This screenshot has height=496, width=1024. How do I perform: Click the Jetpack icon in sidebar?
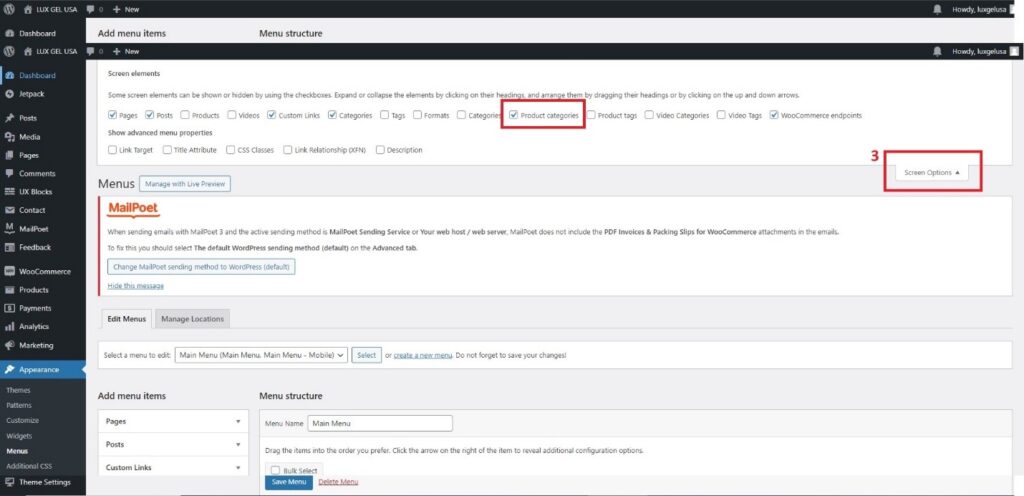(10, 94)
